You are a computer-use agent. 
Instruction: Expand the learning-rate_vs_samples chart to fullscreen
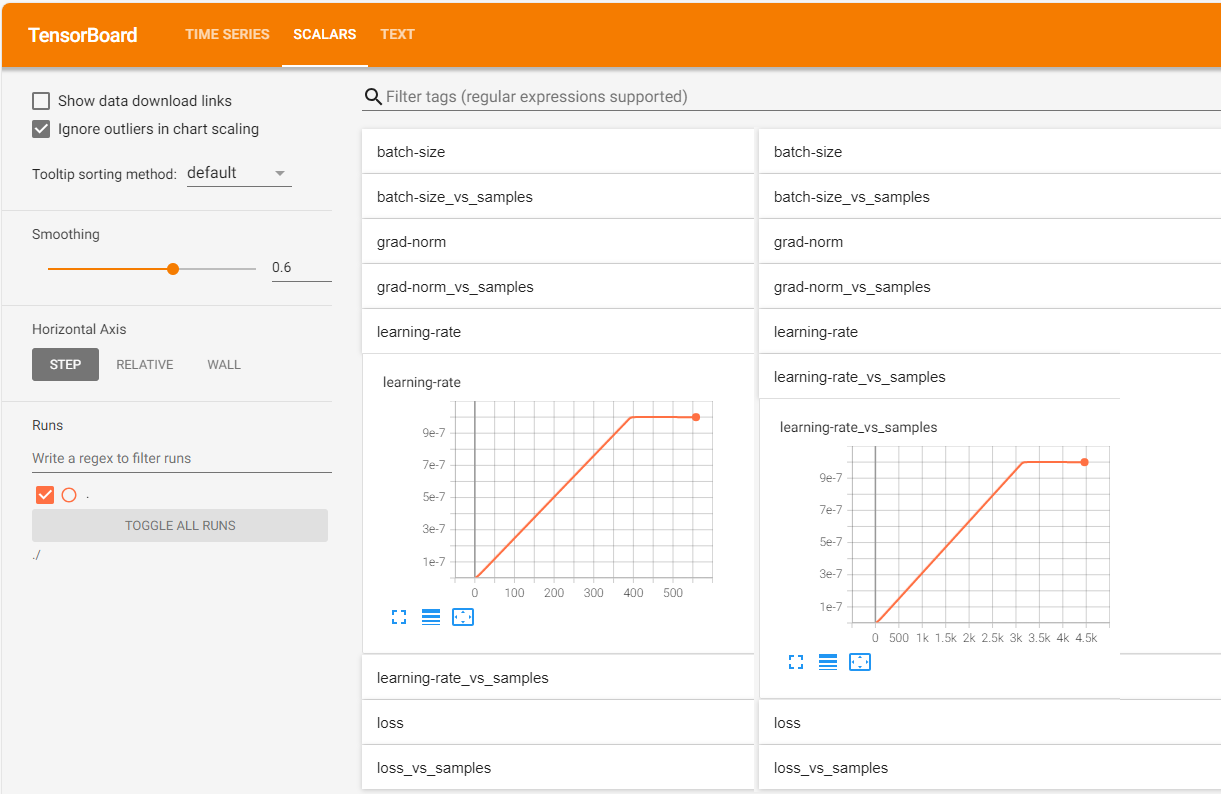(x=795, y=661)
